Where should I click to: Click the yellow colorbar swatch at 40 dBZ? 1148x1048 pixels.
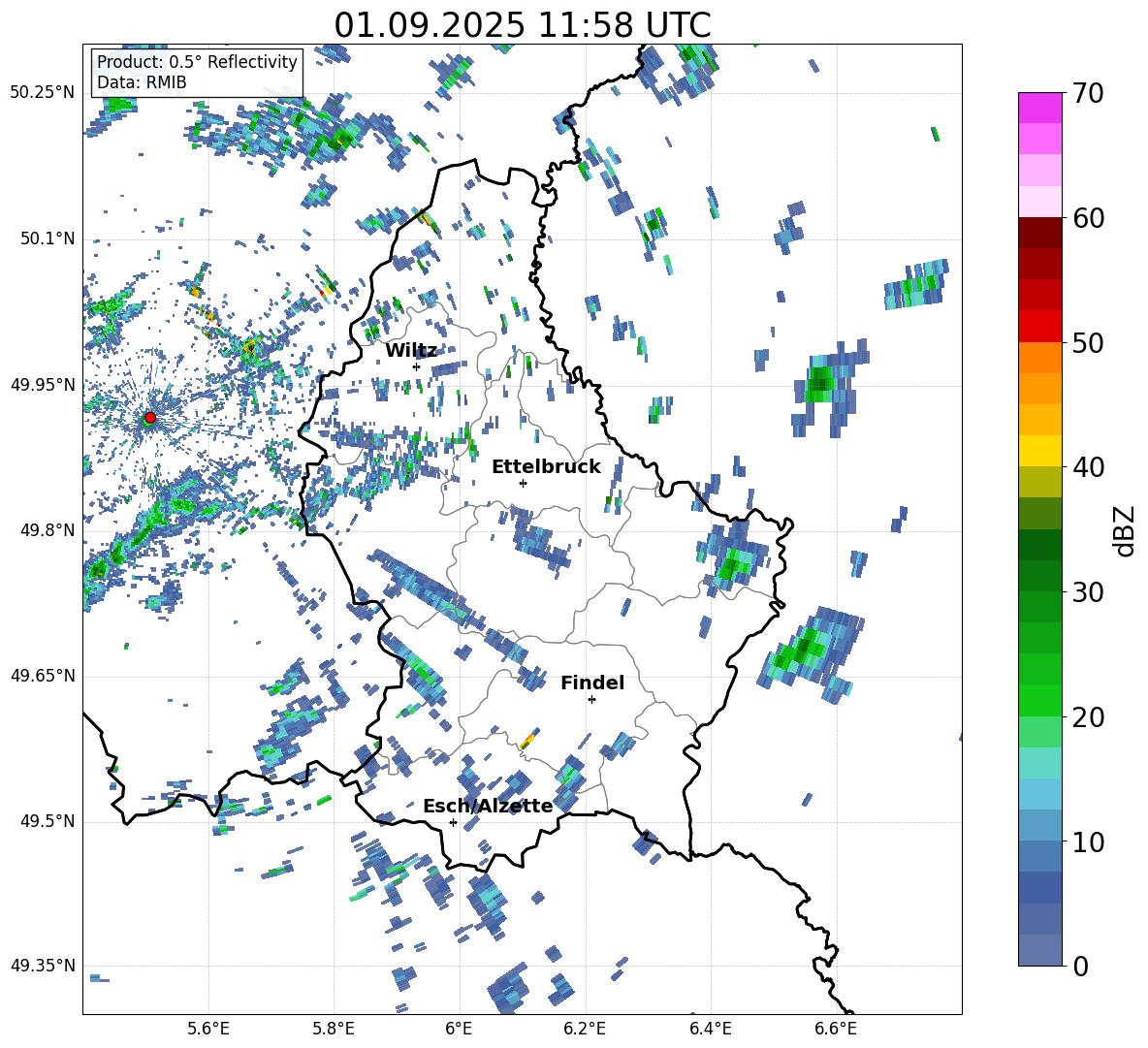[1039, 451]
